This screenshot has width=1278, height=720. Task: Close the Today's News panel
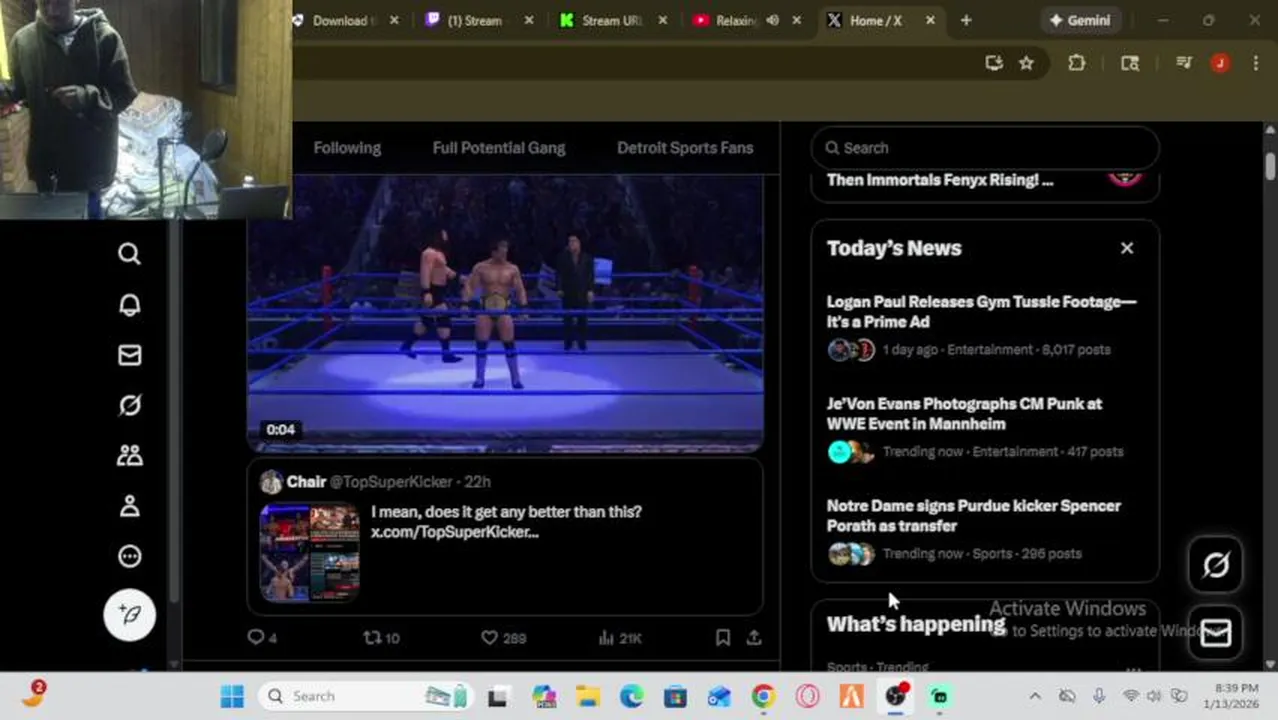click(x=1127, y=248)
